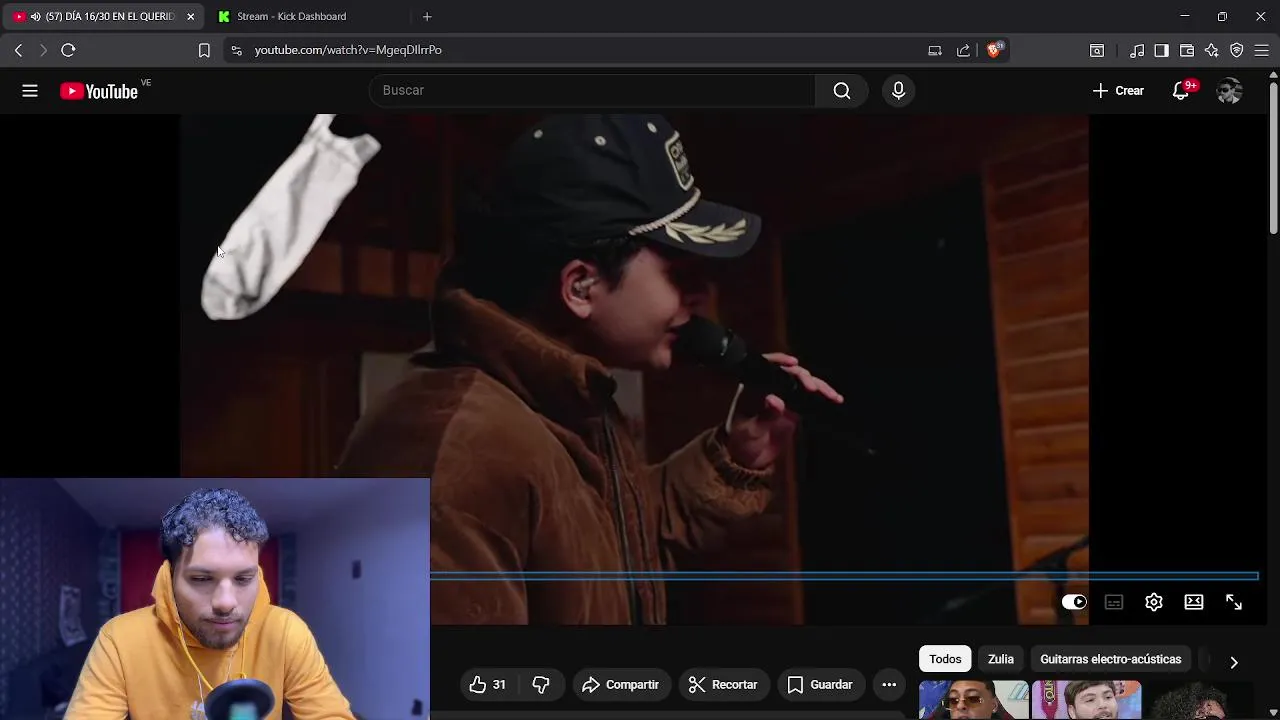Switch to theater mode view
Screen dimensions: 1280x720
pos(1194,602)
